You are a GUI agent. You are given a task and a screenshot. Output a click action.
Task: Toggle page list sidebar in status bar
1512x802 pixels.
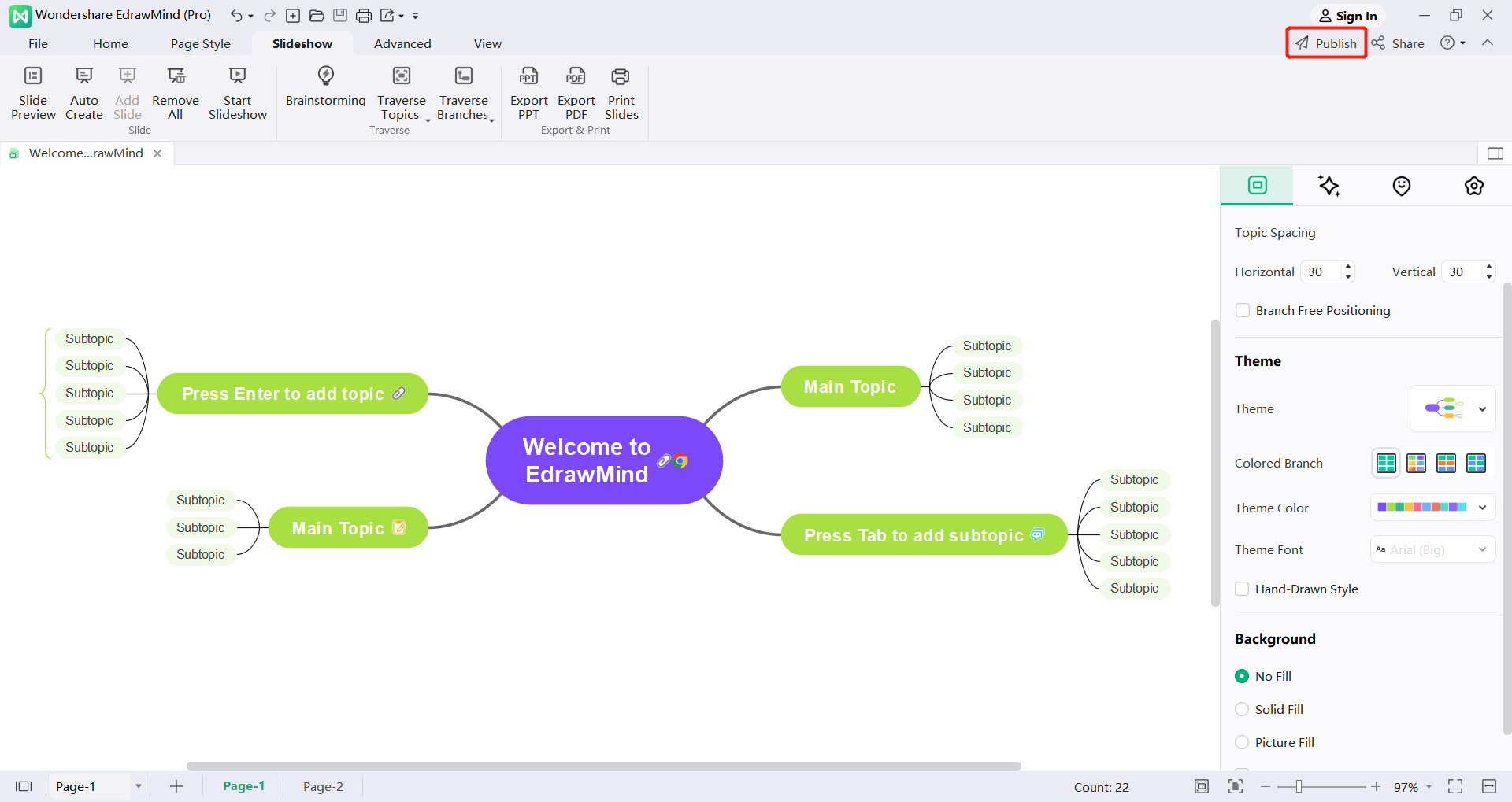(x=24, y=786)
